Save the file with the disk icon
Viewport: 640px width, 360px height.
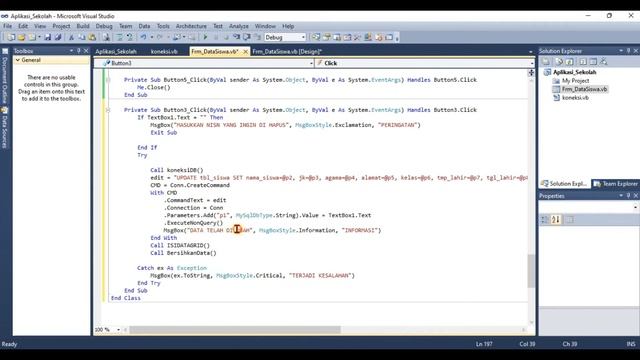coord(47,37)
